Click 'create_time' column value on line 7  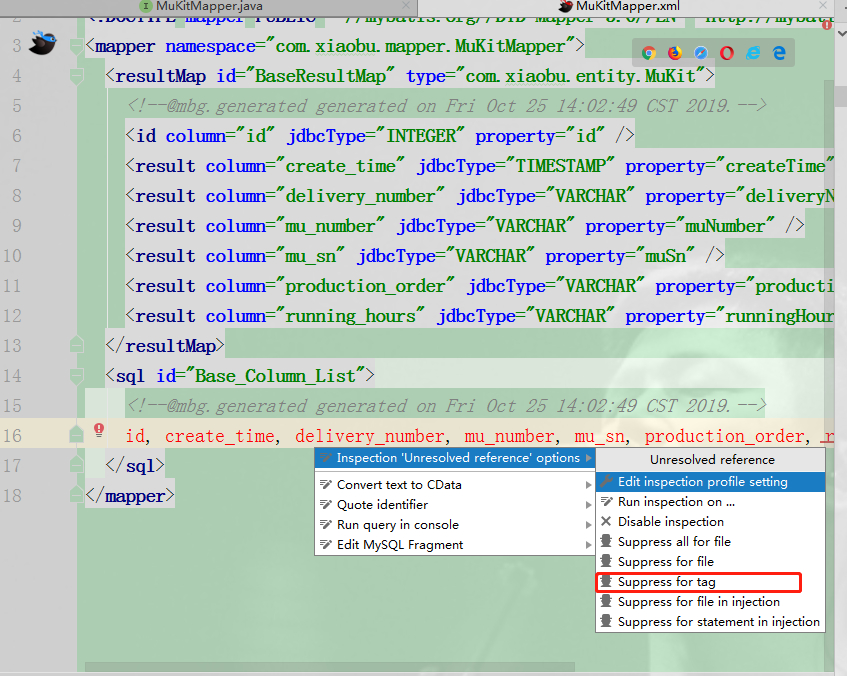coord(340,166)
